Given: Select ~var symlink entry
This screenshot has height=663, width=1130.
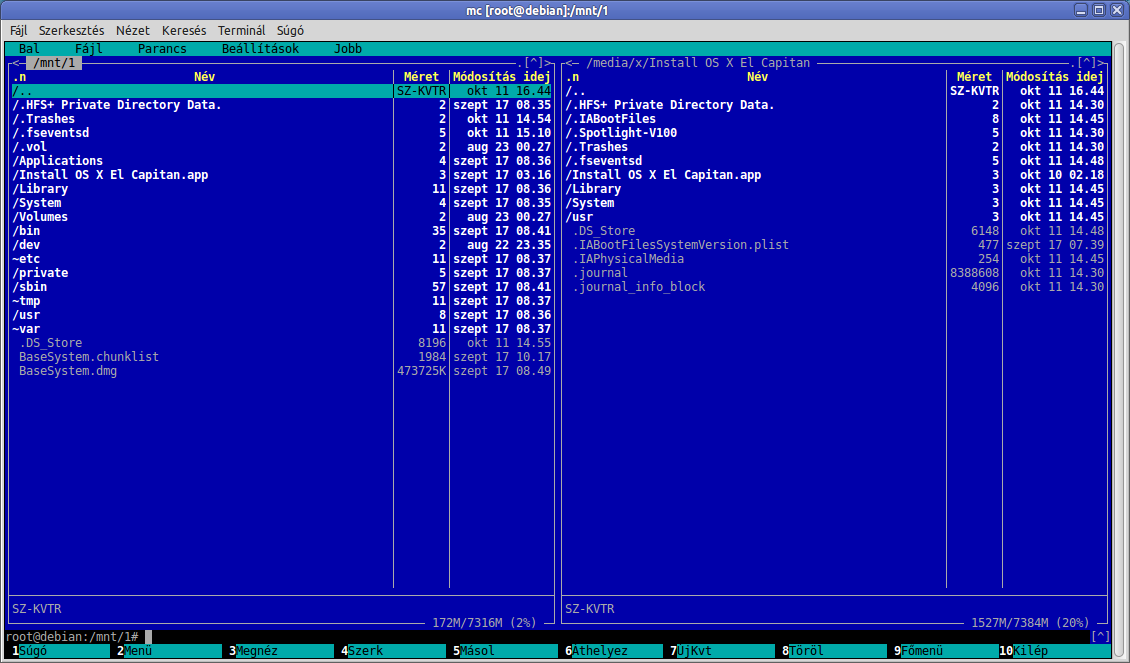Looking at the screenshot, I should (281, 329).
